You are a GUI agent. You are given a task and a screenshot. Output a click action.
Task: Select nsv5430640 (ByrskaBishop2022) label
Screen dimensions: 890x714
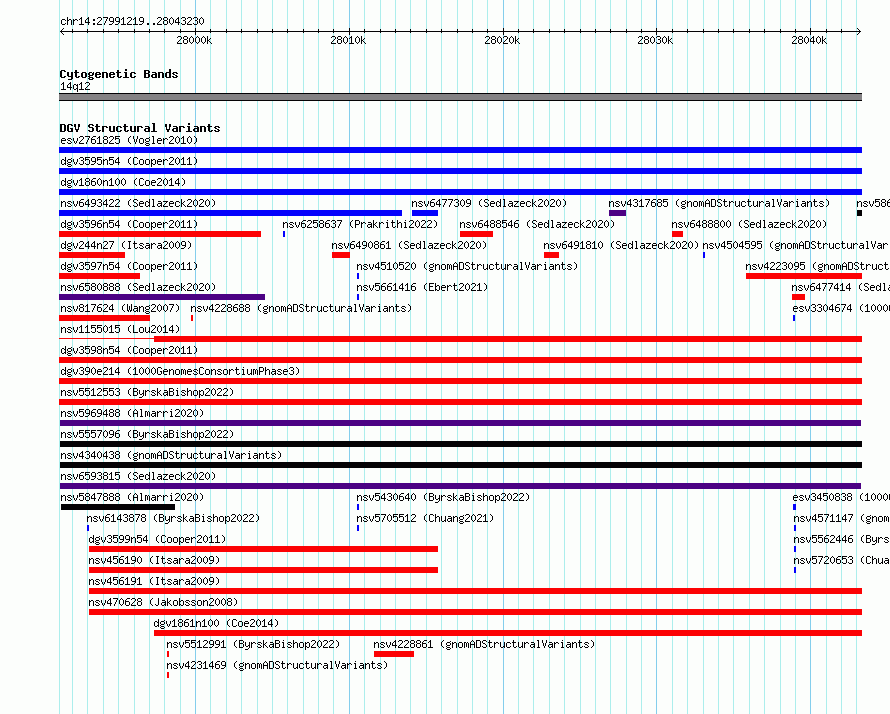point(443,497)
